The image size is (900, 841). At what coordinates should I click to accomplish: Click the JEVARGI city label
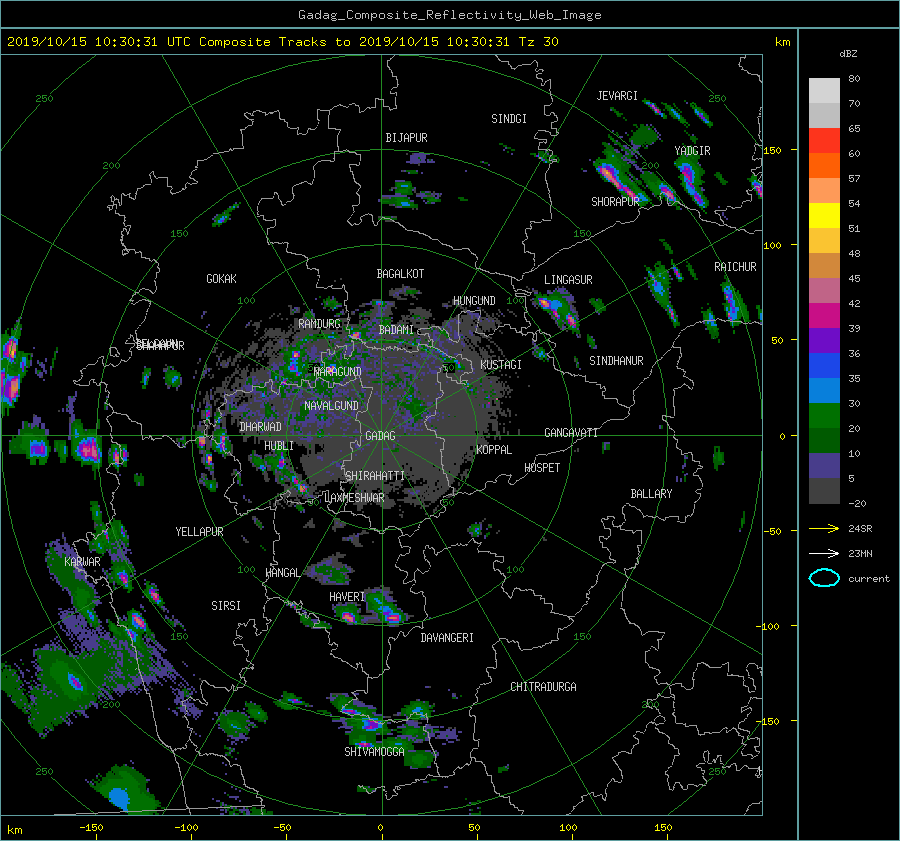[617, 96]
